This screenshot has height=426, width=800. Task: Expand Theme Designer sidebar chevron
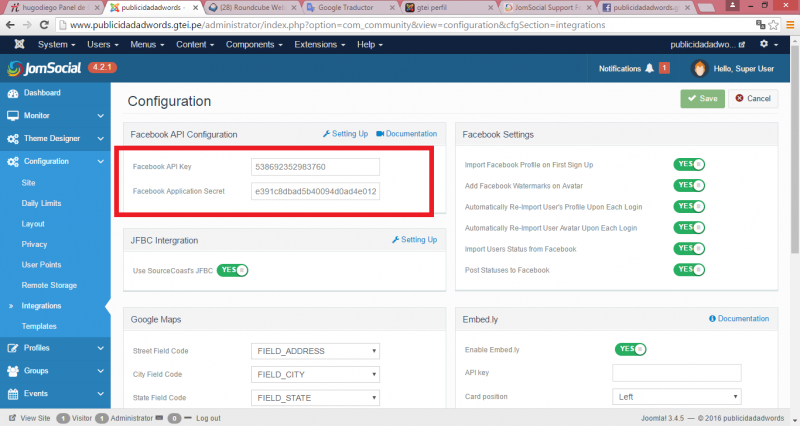click(101, 139)
